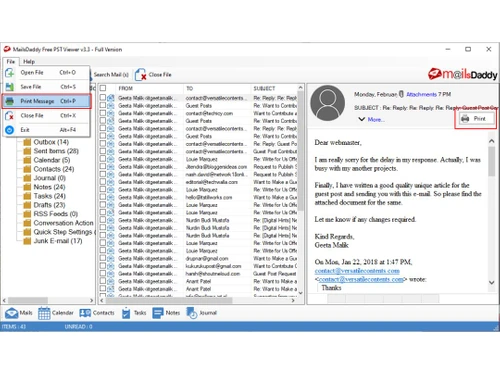The image size is (500, 375).
Task: Check the email to editorial@techwalla.com
Action: tap(103, 182)
